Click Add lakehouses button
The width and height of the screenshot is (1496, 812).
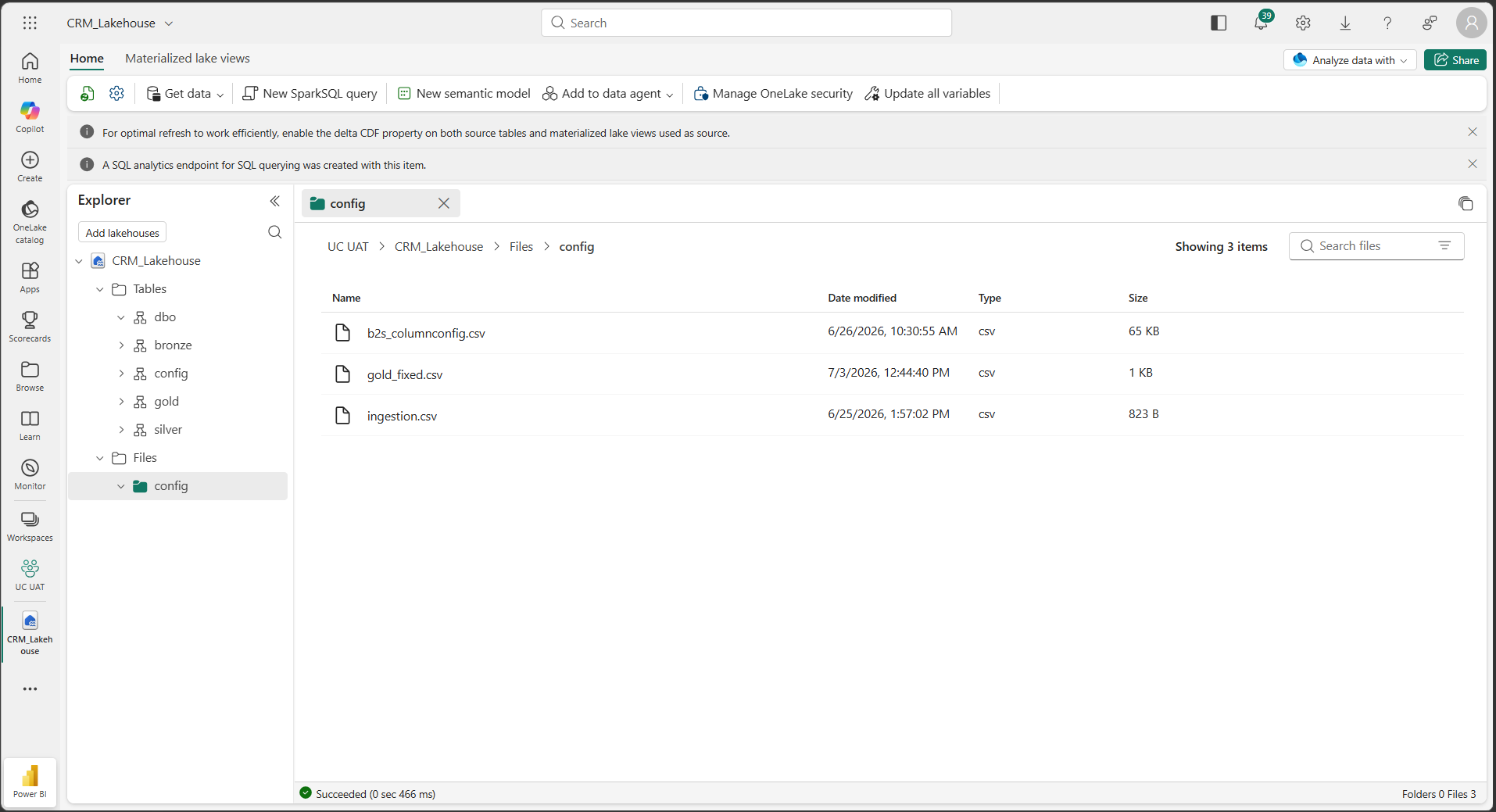pyautogui.click(x=123, y=233)
